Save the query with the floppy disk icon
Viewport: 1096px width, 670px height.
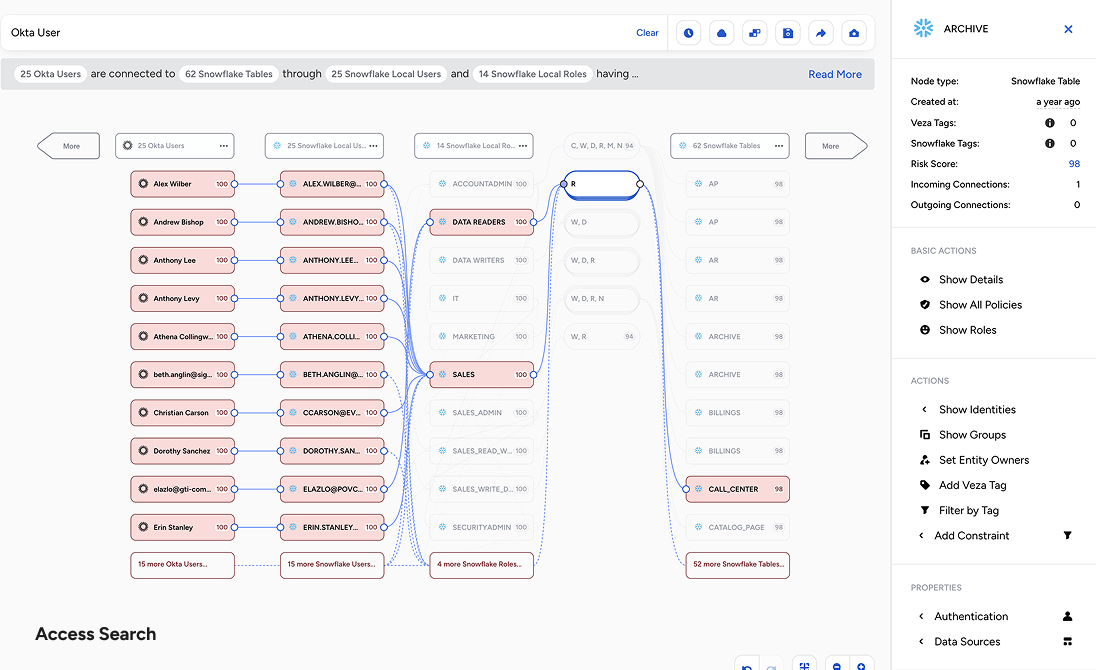788,33
